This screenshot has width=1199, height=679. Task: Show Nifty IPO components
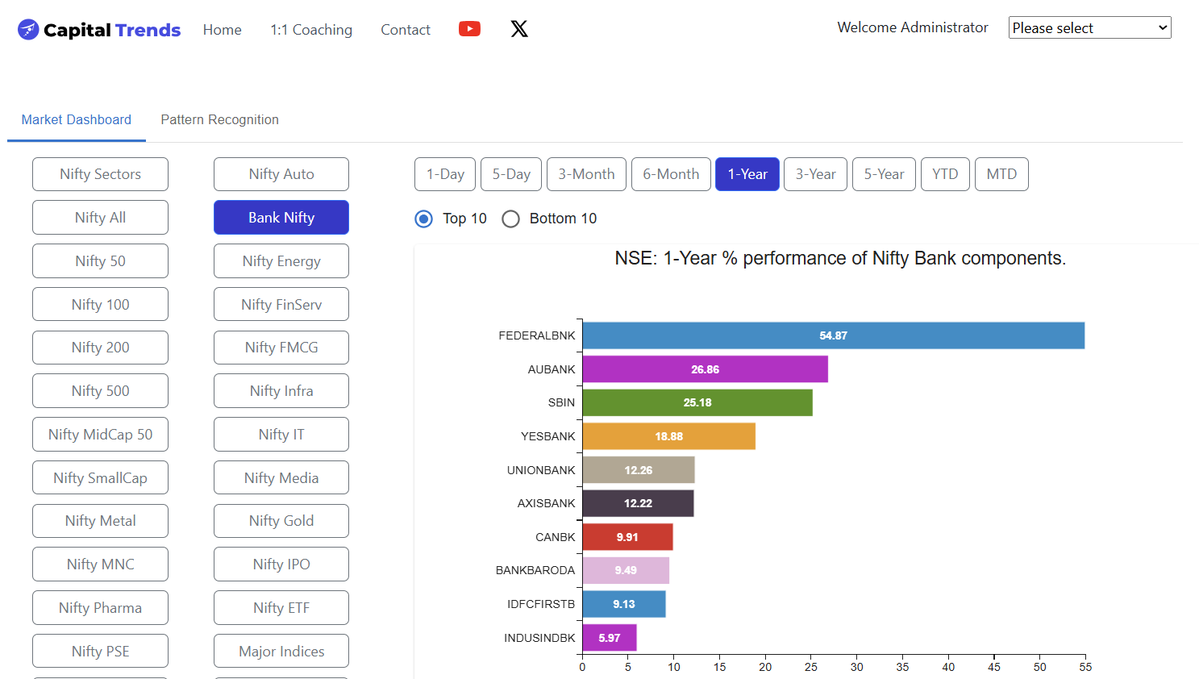(x=281, y=564)
